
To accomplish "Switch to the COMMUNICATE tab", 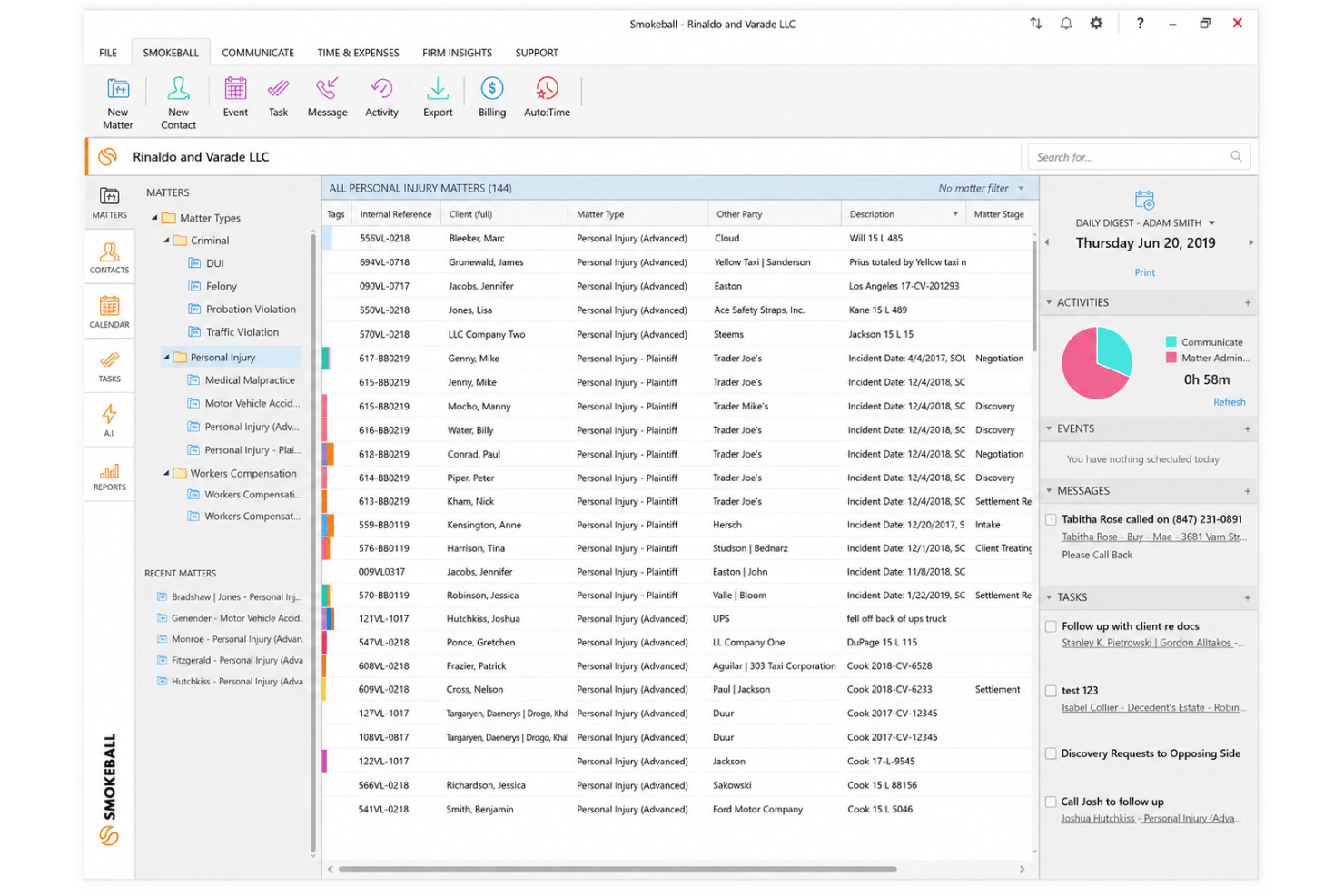I will pos(258,53).
